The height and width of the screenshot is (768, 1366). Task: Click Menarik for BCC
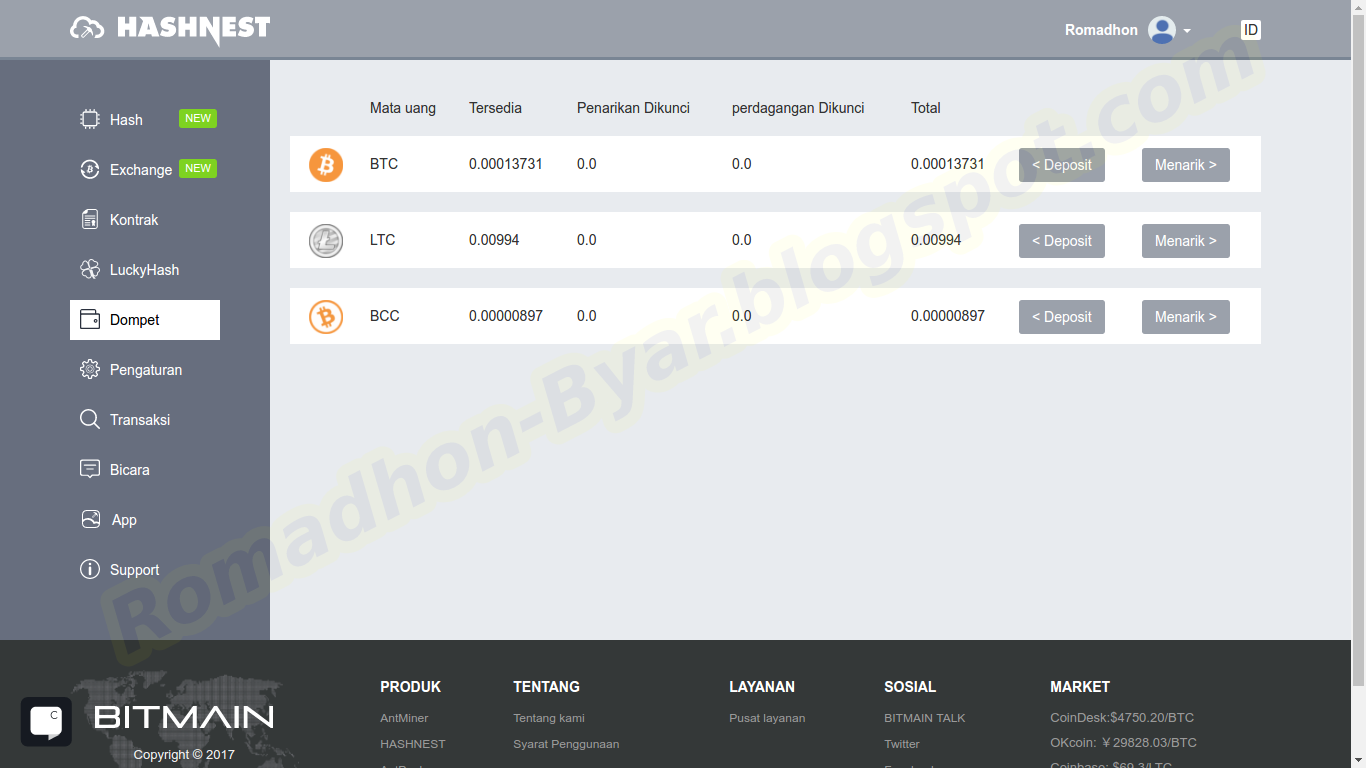[x=1186, y=317]
